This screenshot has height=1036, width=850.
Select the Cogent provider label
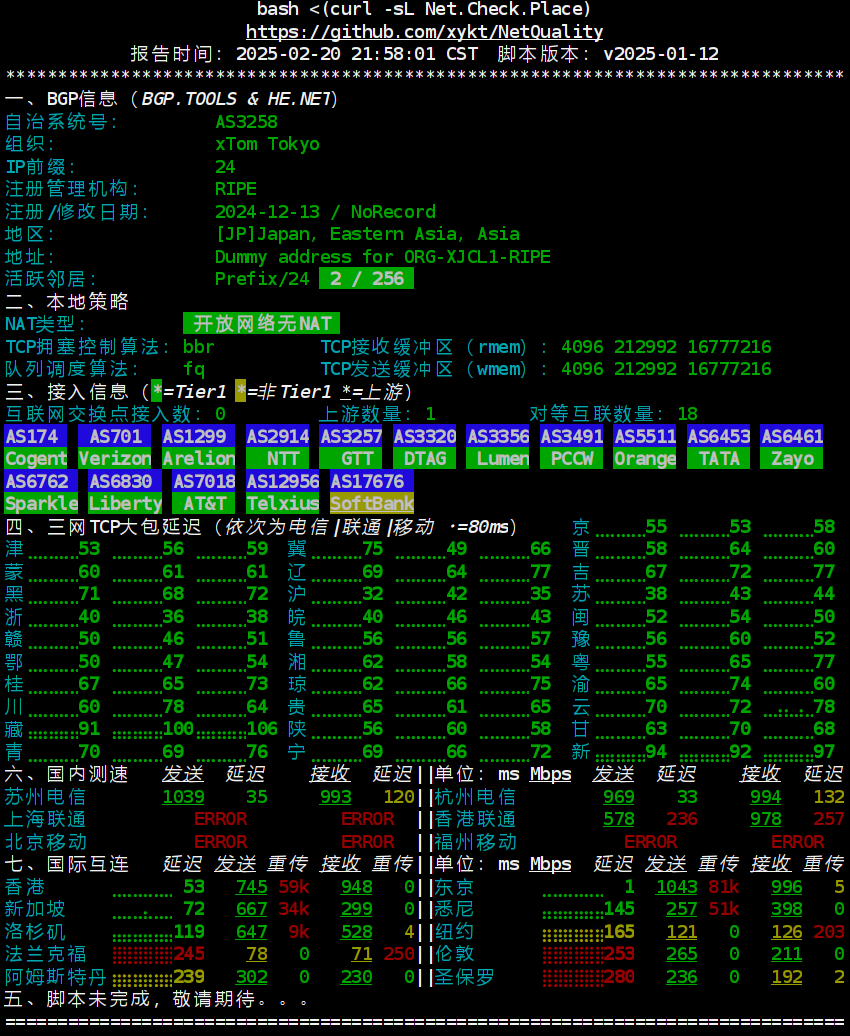(36, 459)
